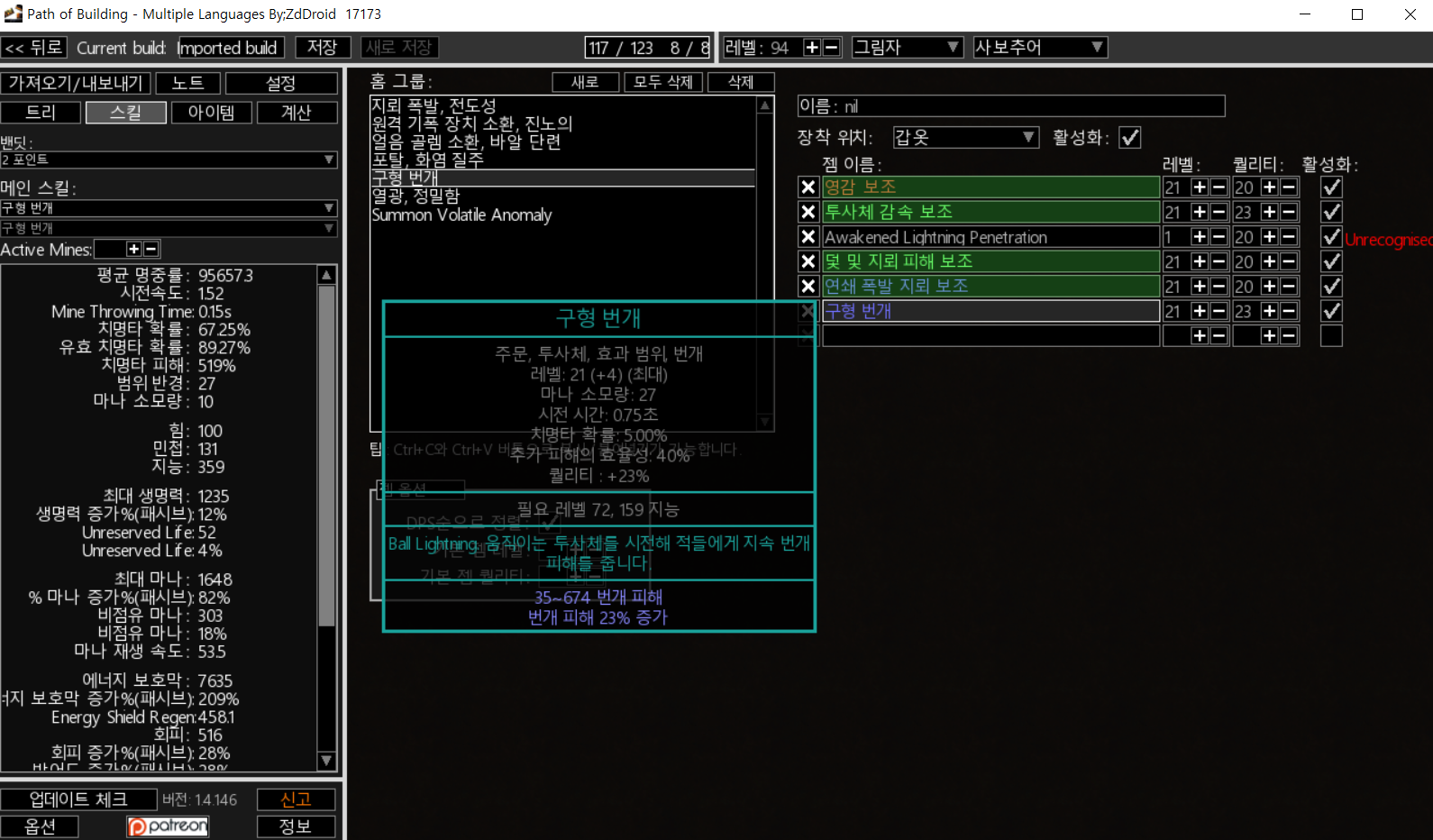Click the 삭제 button for socket groups
The width and height of the screenshot is (1433, 840).
coord(741,82)
